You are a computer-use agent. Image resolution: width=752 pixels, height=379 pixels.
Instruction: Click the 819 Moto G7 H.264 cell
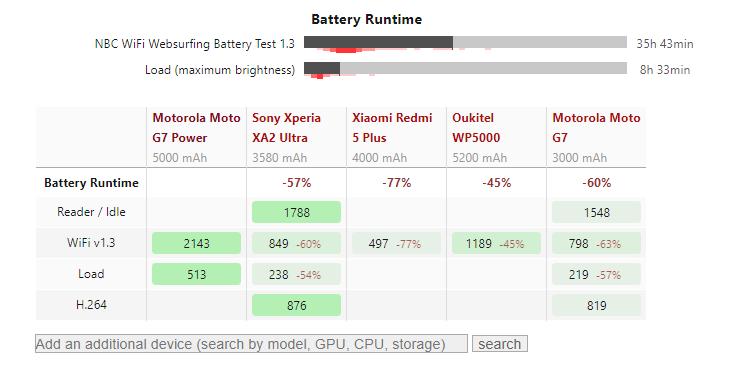pyautogui.click(x=597, y=305)
